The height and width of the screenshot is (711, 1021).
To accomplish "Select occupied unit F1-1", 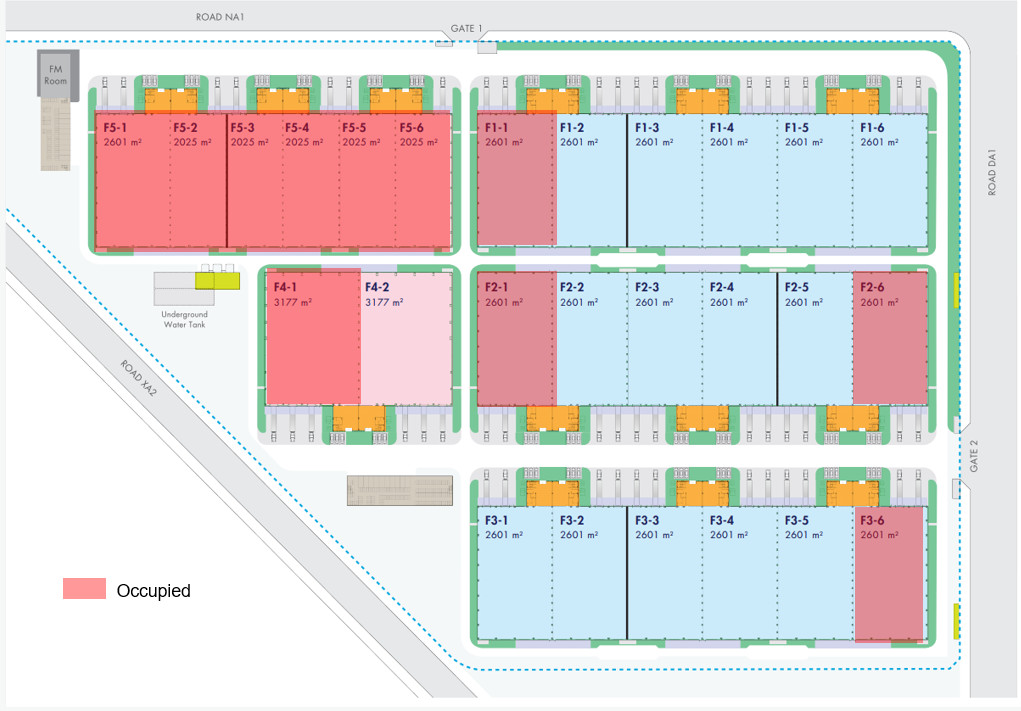I will pyautogui.click(x=517, y=180).
